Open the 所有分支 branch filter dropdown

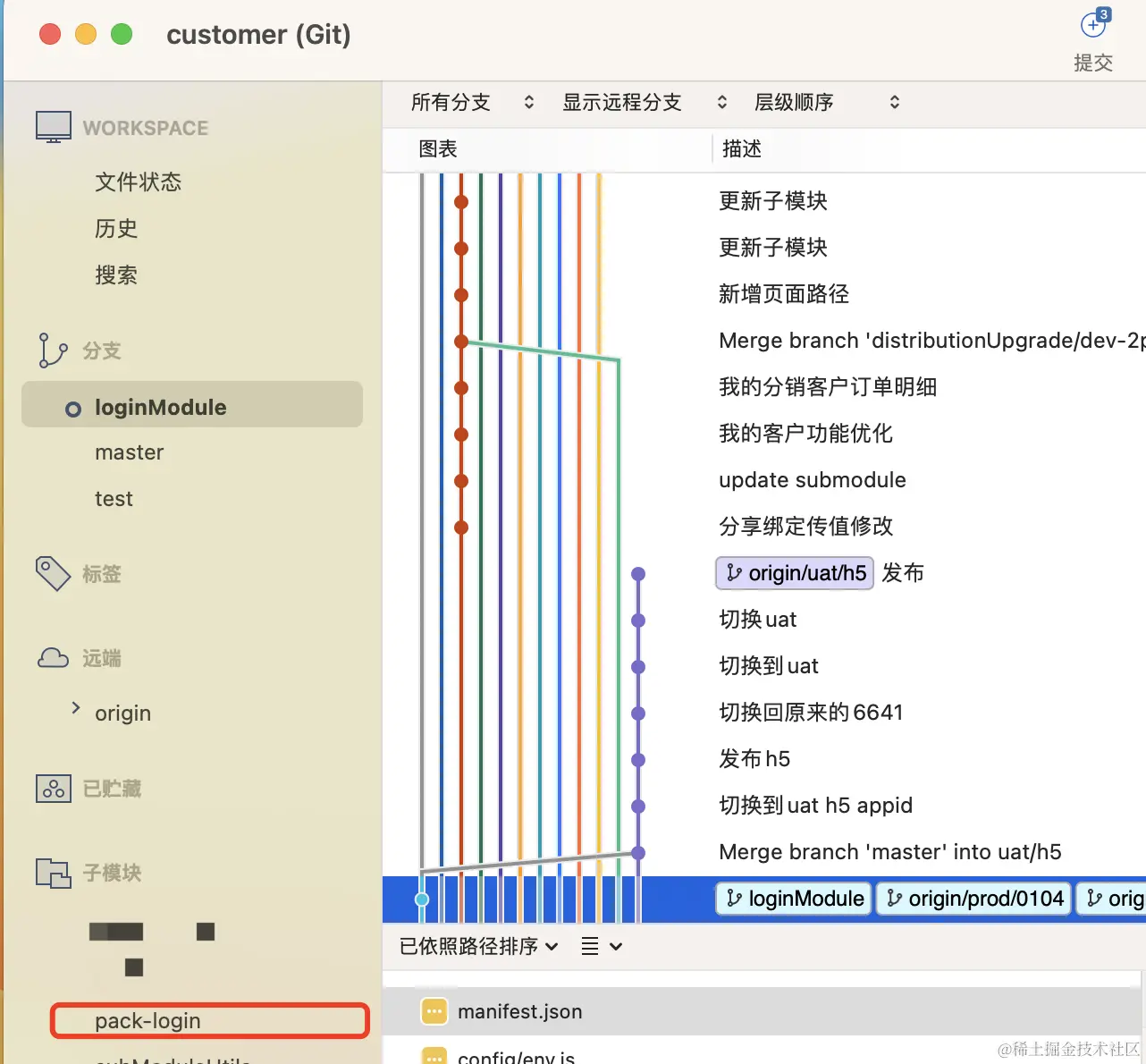(472, 103)
